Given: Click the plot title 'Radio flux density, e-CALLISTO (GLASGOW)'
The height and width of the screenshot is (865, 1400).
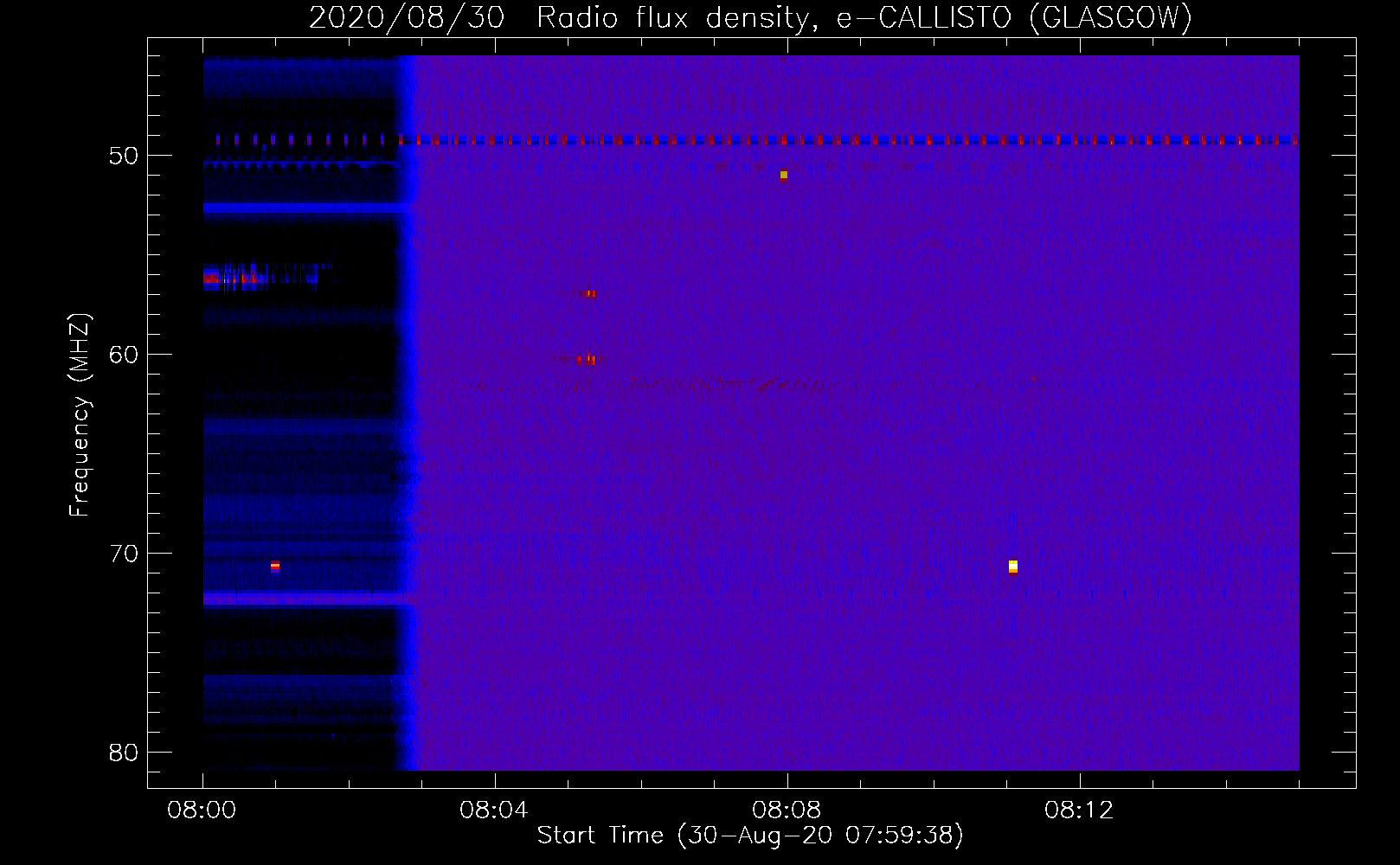Looking at the screenshot, I should [x=864, y=17].
